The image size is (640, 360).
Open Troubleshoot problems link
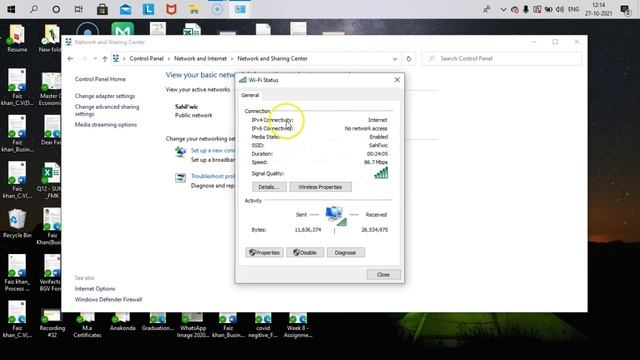pos(213,176)
